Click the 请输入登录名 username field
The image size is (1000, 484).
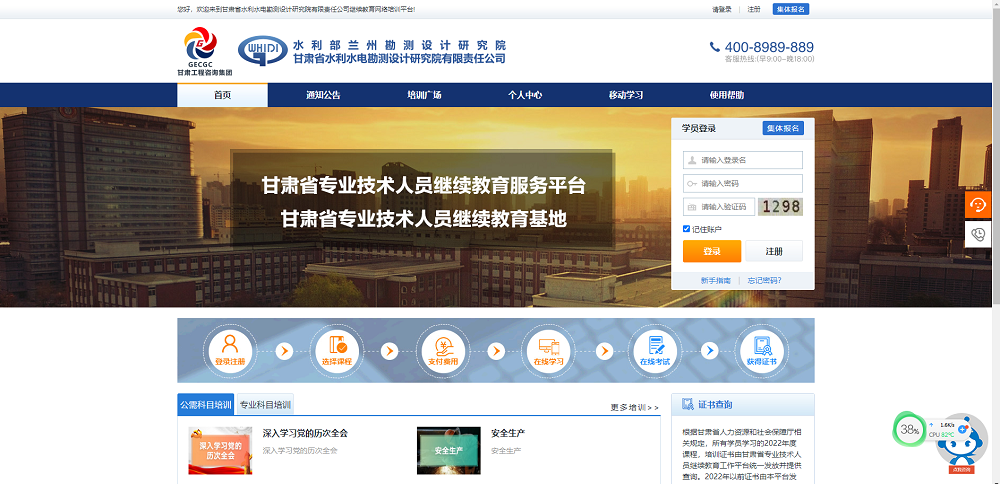point(750,160)
